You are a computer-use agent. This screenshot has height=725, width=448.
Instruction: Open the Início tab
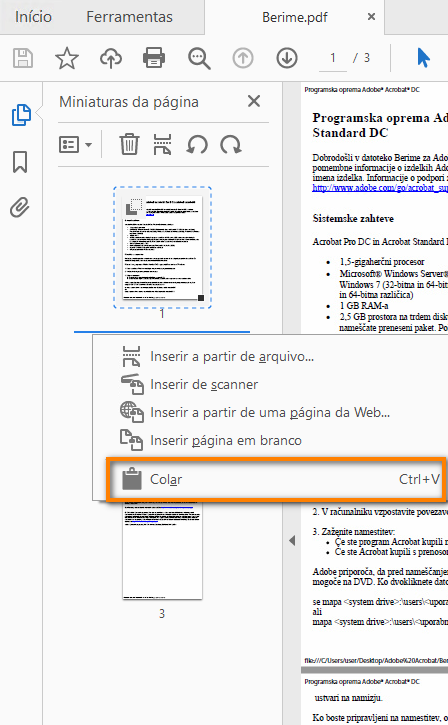[33, 17]
